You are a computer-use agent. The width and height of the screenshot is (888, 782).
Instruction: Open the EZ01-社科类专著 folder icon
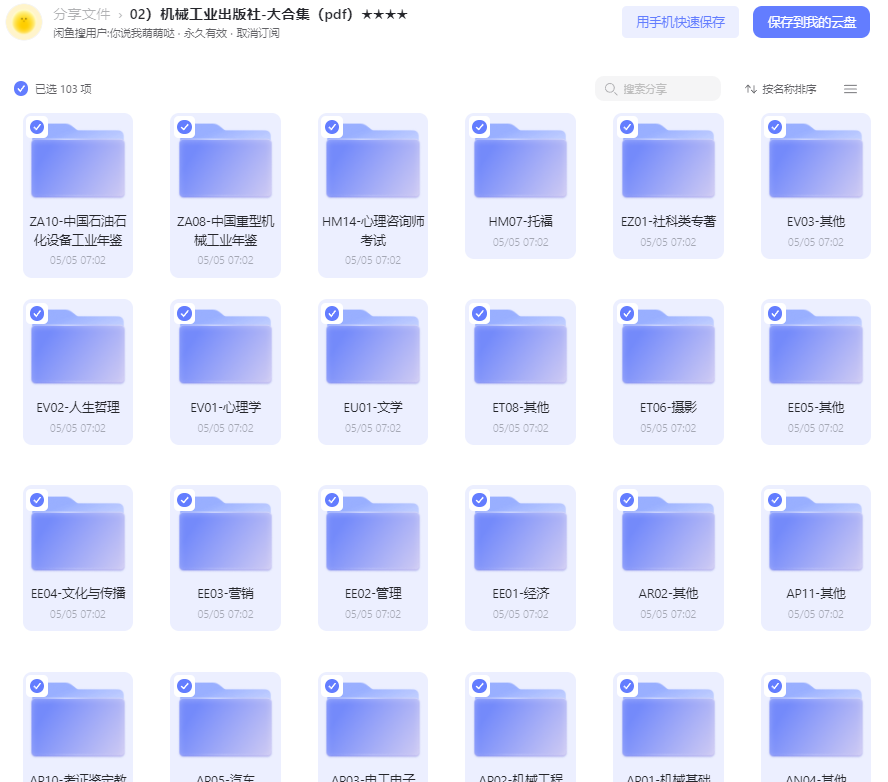pos(668,161)
